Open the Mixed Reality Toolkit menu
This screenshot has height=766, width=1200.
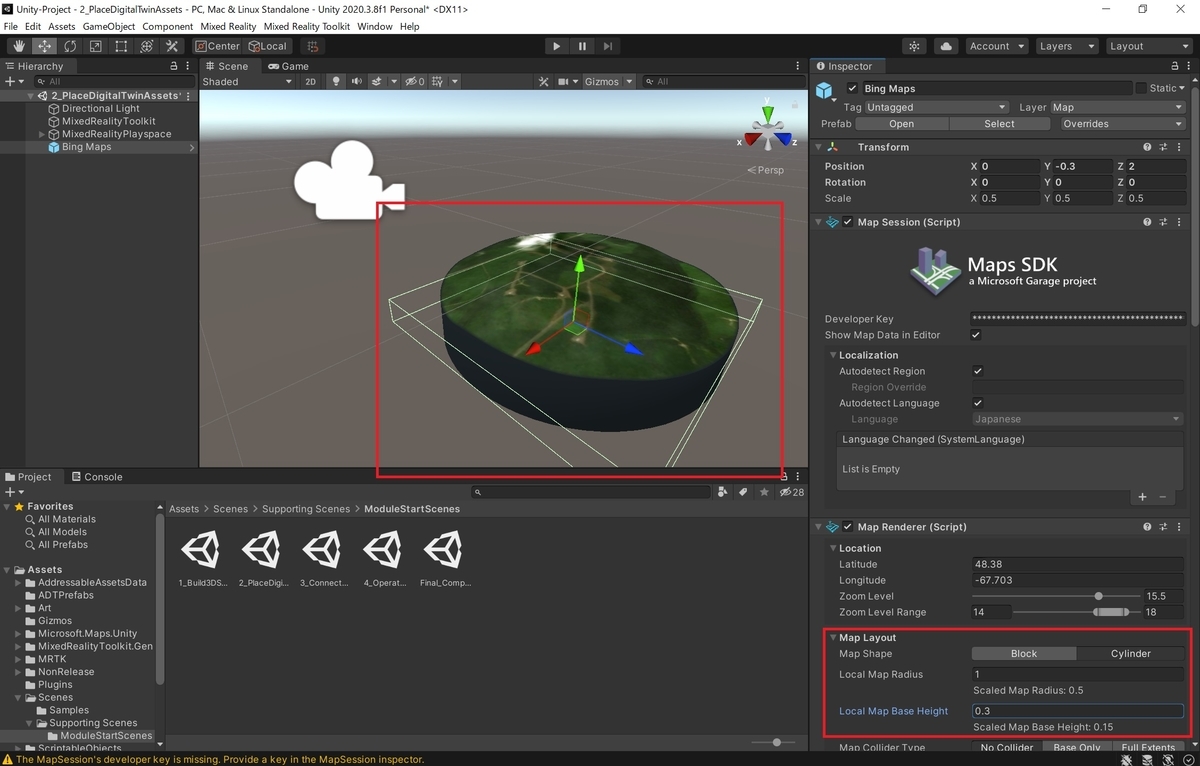click(x=307, y=26)
